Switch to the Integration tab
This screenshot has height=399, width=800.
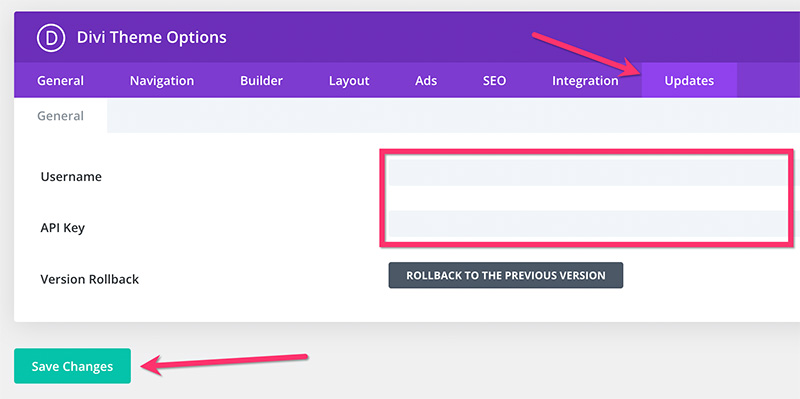point(585,81)
